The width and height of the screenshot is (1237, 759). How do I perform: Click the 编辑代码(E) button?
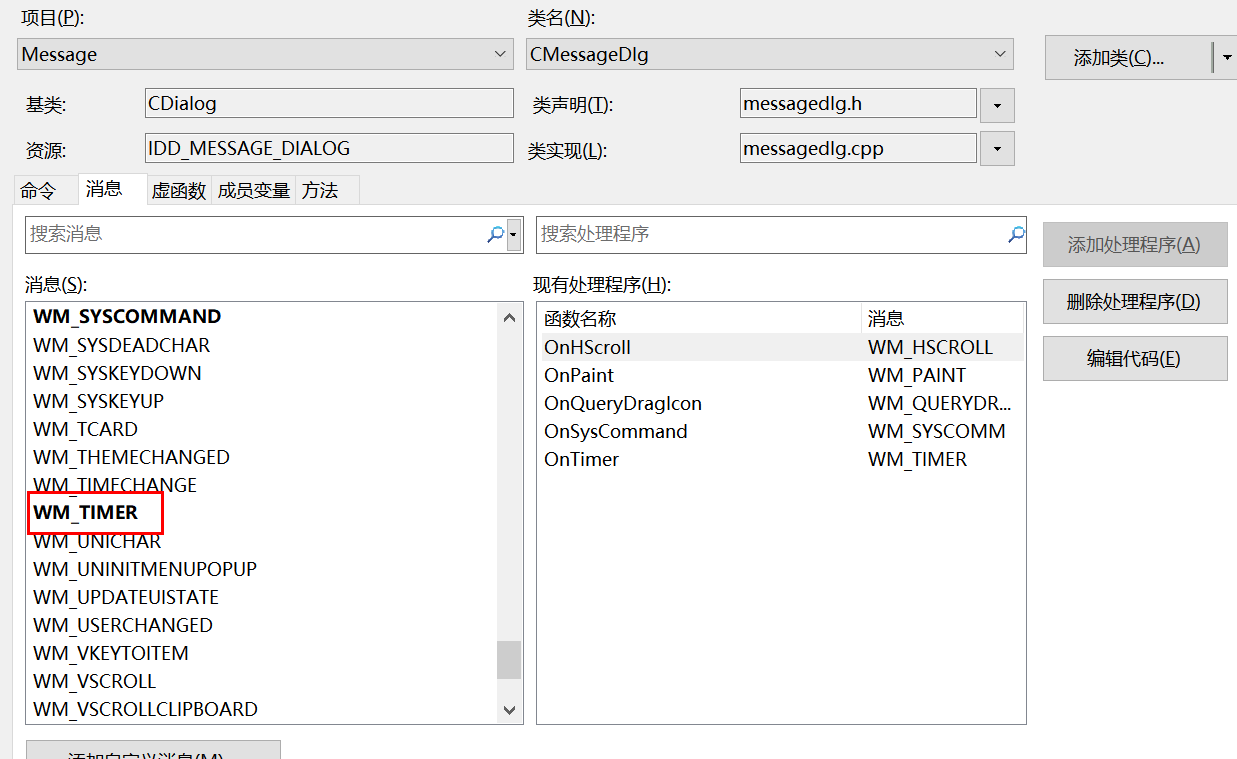point(1134,358)
